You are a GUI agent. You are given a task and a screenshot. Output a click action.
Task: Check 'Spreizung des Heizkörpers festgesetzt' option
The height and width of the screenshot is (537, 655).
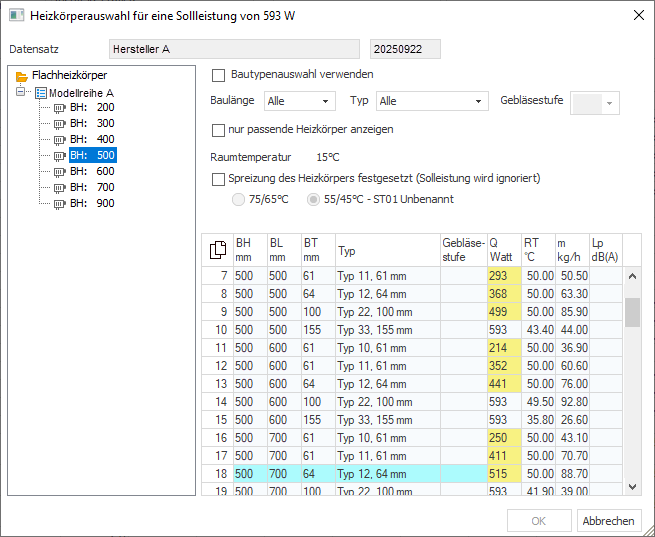click(218, 180)
